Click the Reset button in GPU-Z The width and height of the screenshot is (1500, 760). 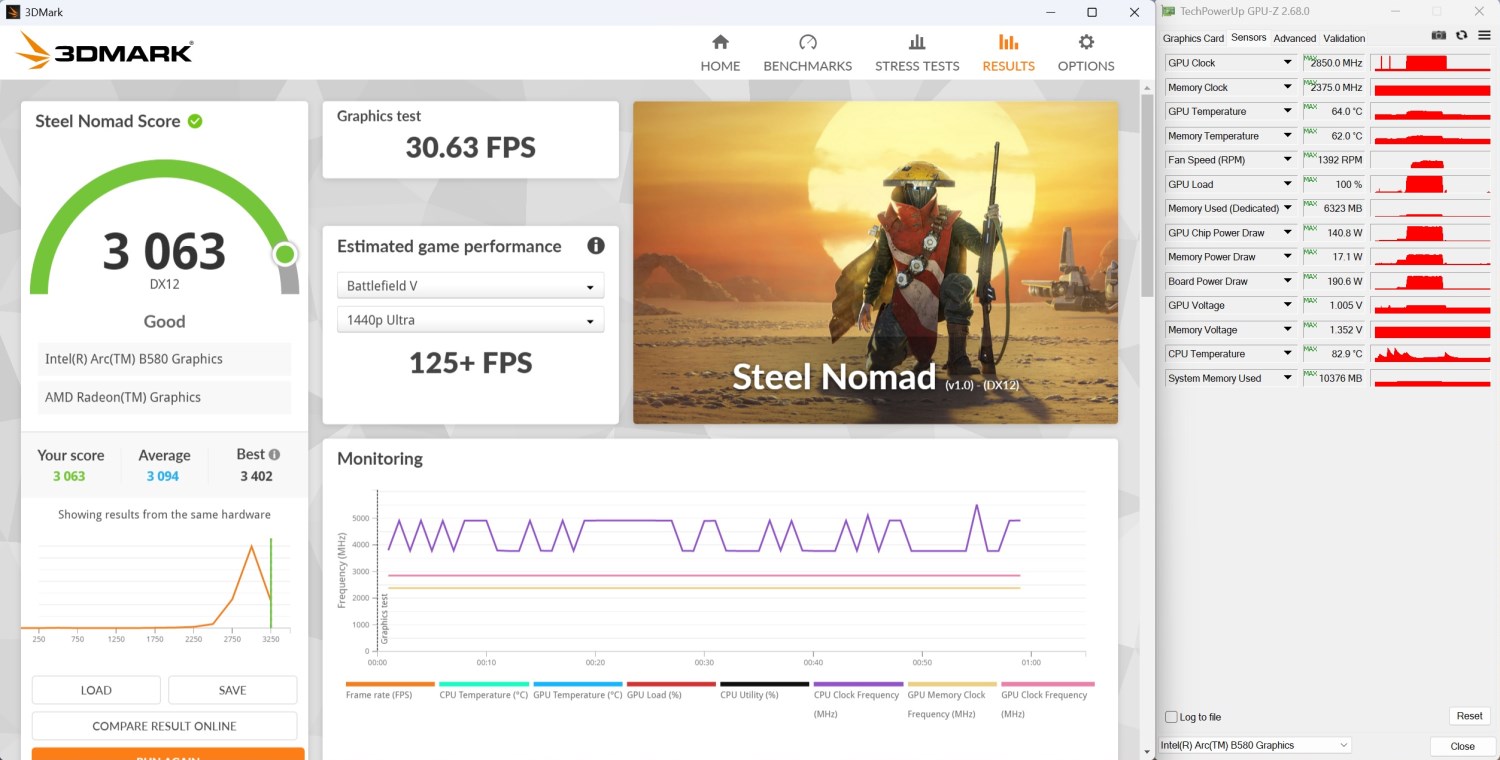click(1469, 716)
